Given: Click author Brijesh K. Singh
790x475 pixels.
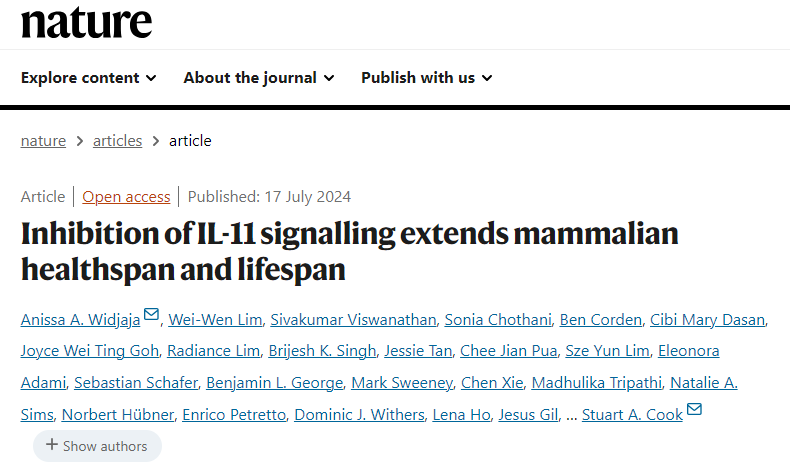Looking at the screenshot, I should coord(322,351).
